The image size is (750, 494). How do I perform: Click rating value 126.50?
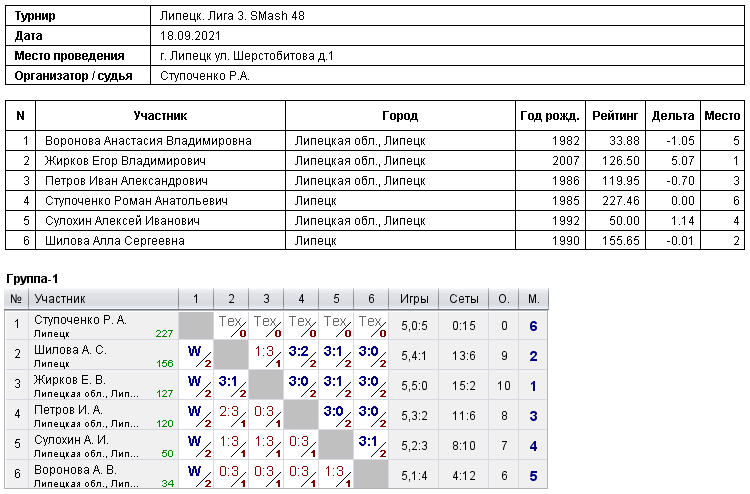[620, 161]
